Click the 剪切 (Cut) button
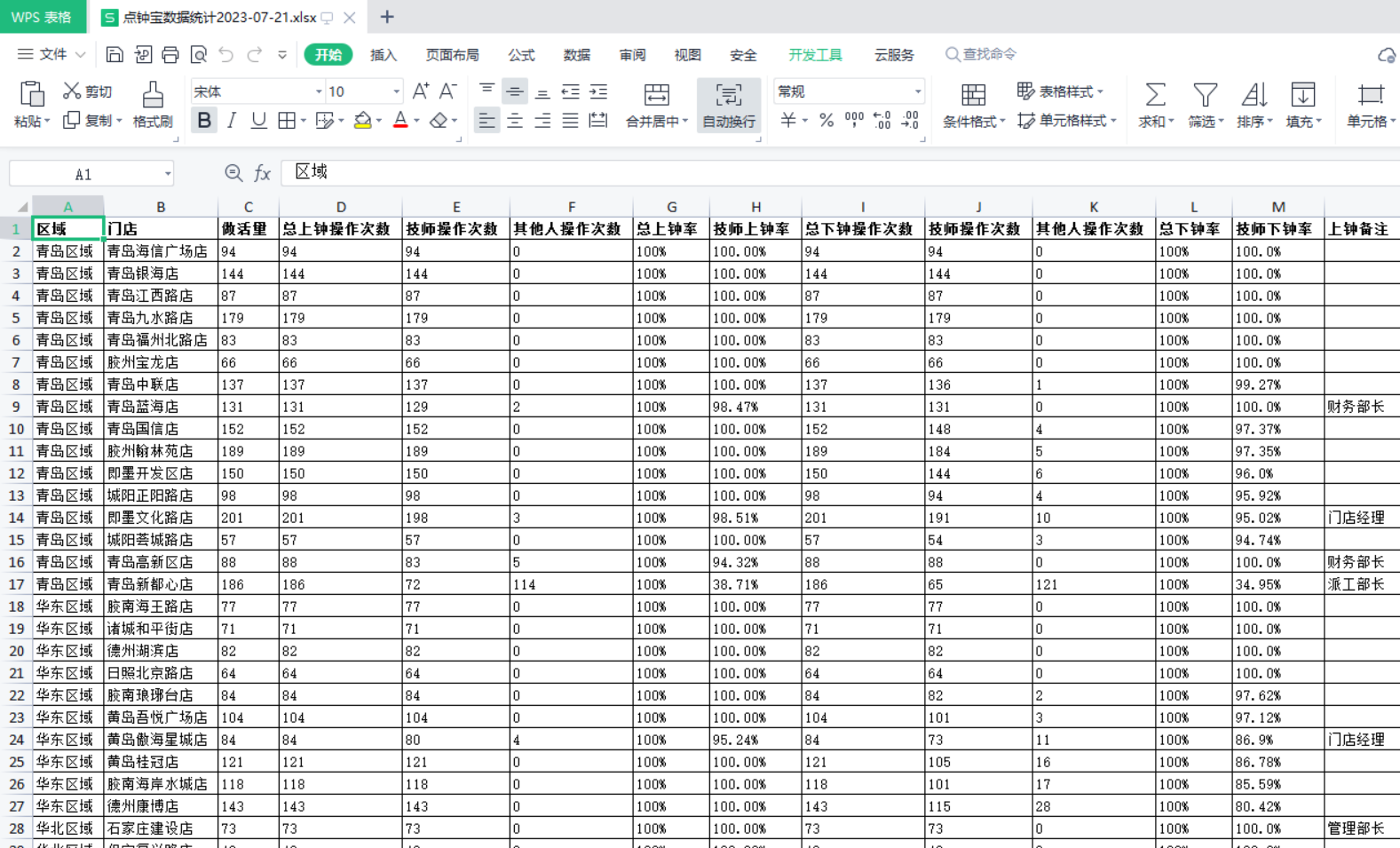This screenshot has width=1400, height=848. point(87,91)
